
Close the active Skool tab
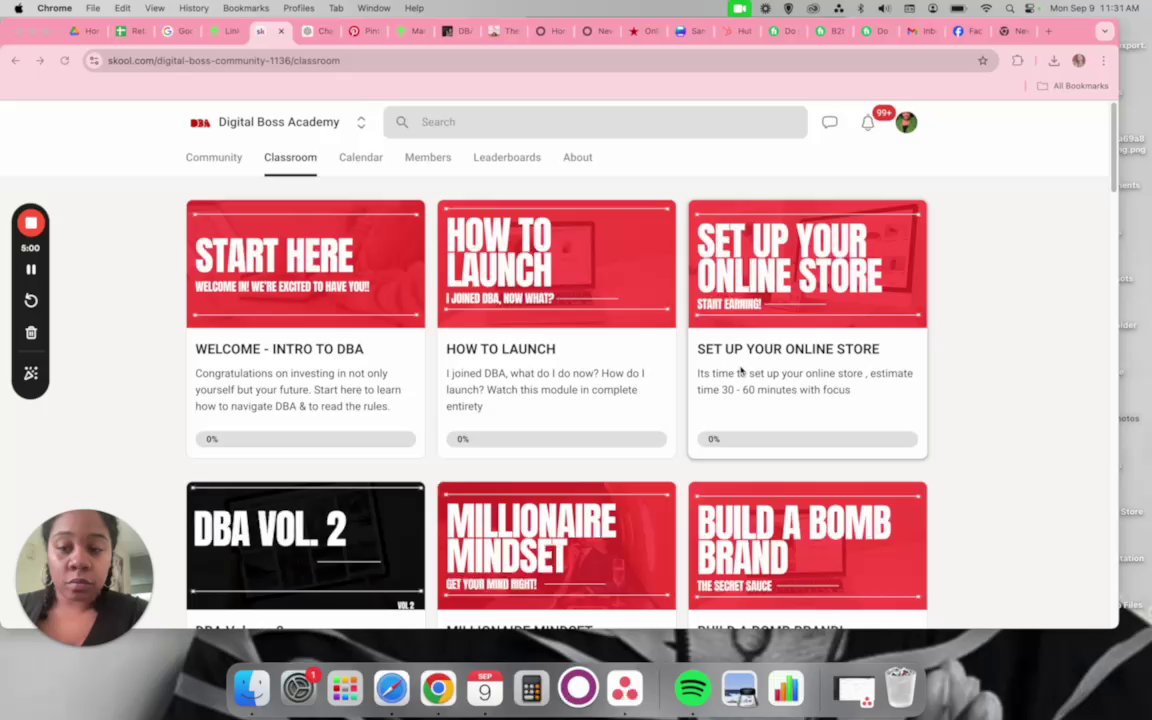coord(281,32)
